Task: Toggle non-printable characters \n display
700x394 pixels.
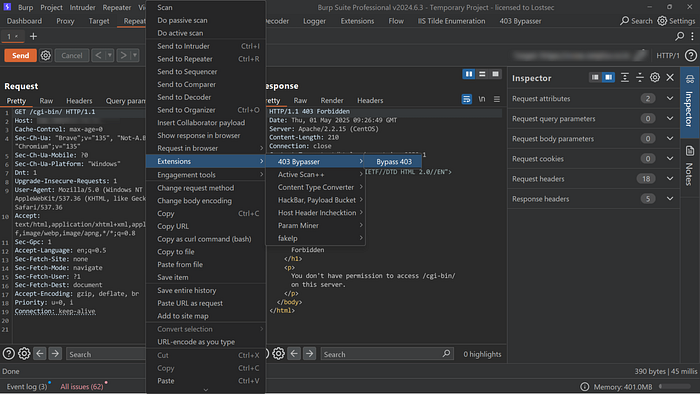Action: click(x=482, y=99)
